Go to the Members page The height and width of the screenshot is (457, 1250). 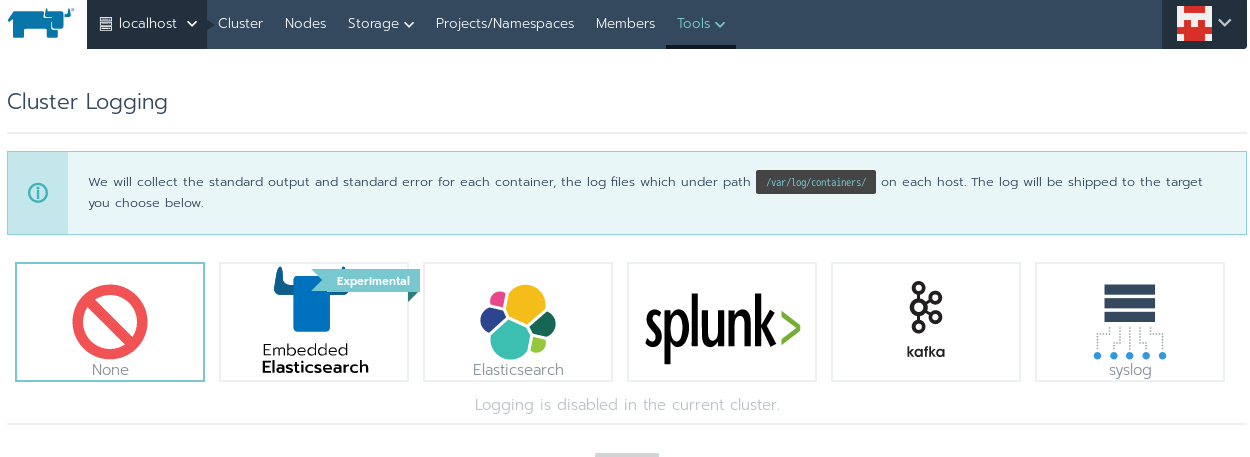click(625, 23)
